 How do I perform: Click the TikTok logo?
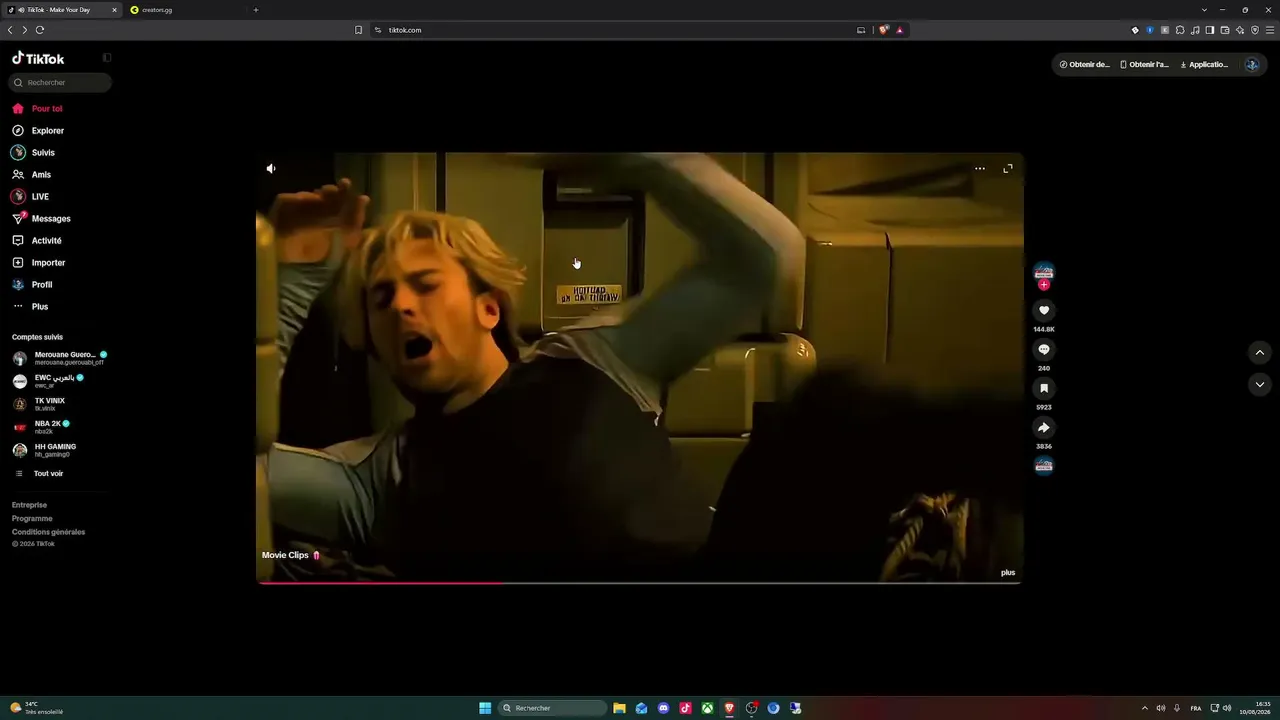click(x=38, y=58)
